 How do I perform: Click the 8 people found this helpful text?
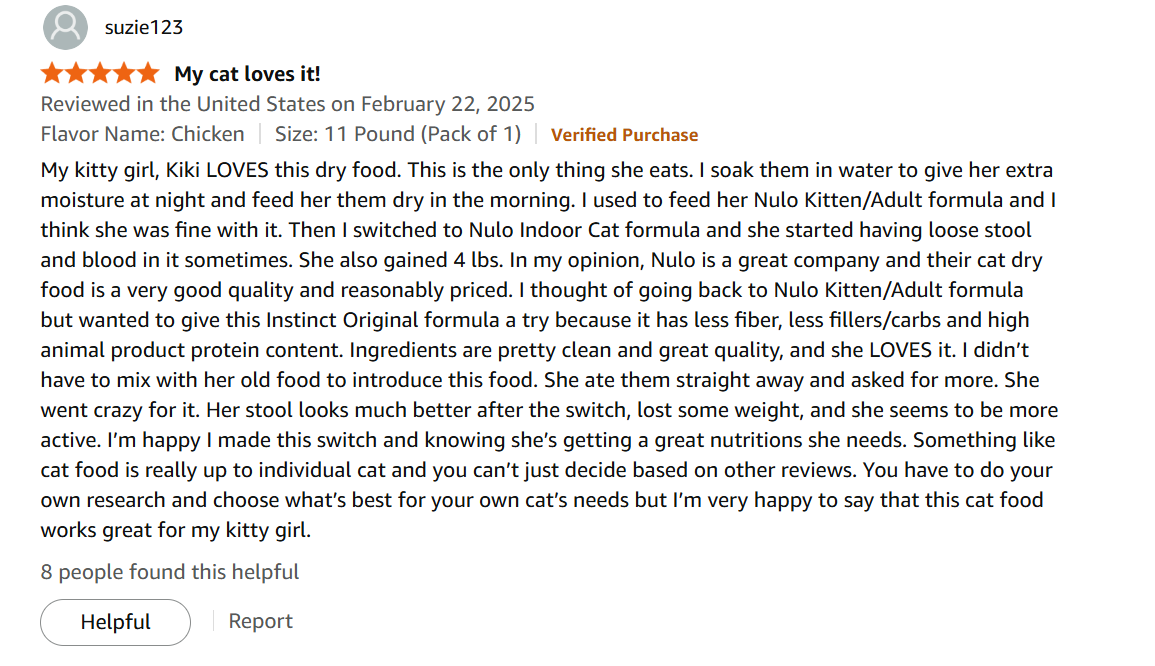coord(169,571)
